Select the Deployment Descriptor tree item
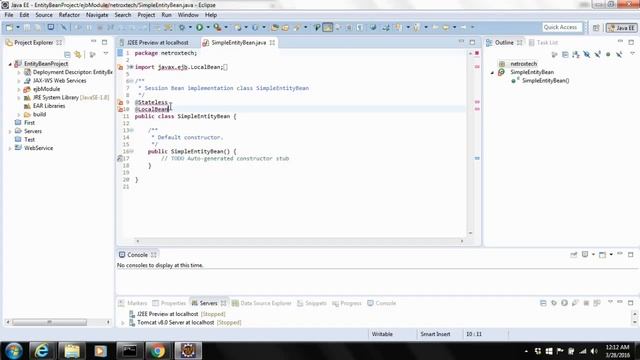 pyautogui.click(x=68, y=72)
